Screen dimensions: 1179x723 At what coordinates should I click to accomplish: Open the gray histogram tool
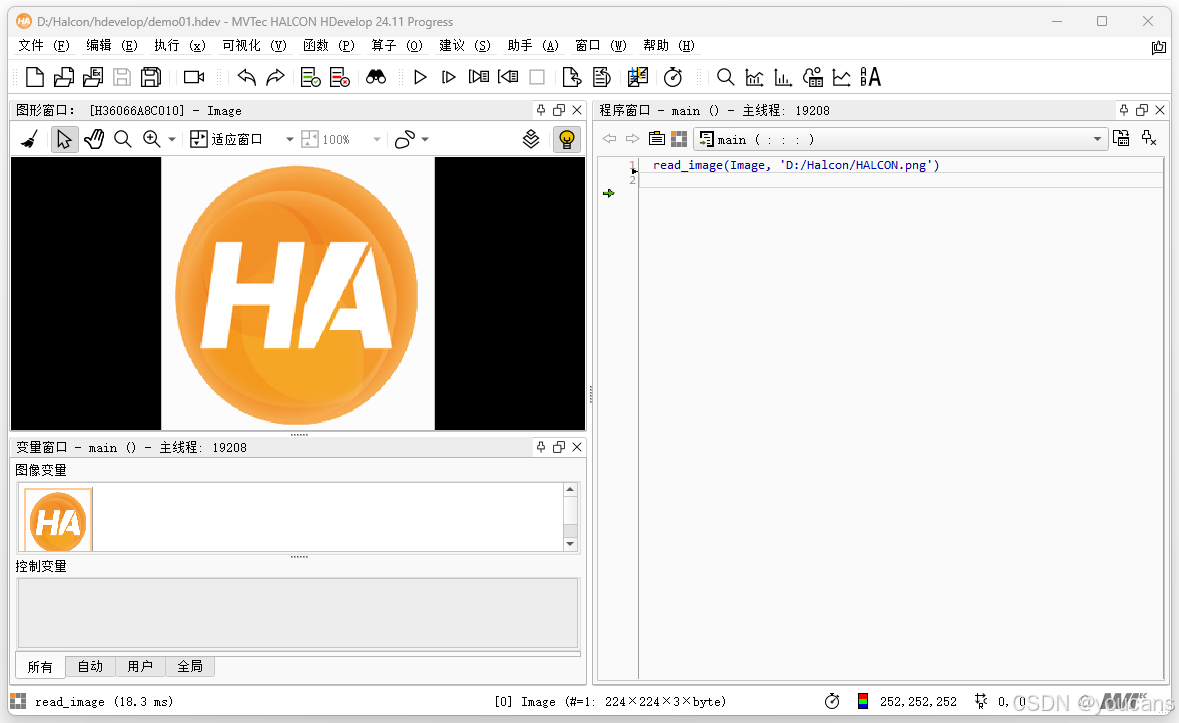pyautogui.click(x=754, y=77)
